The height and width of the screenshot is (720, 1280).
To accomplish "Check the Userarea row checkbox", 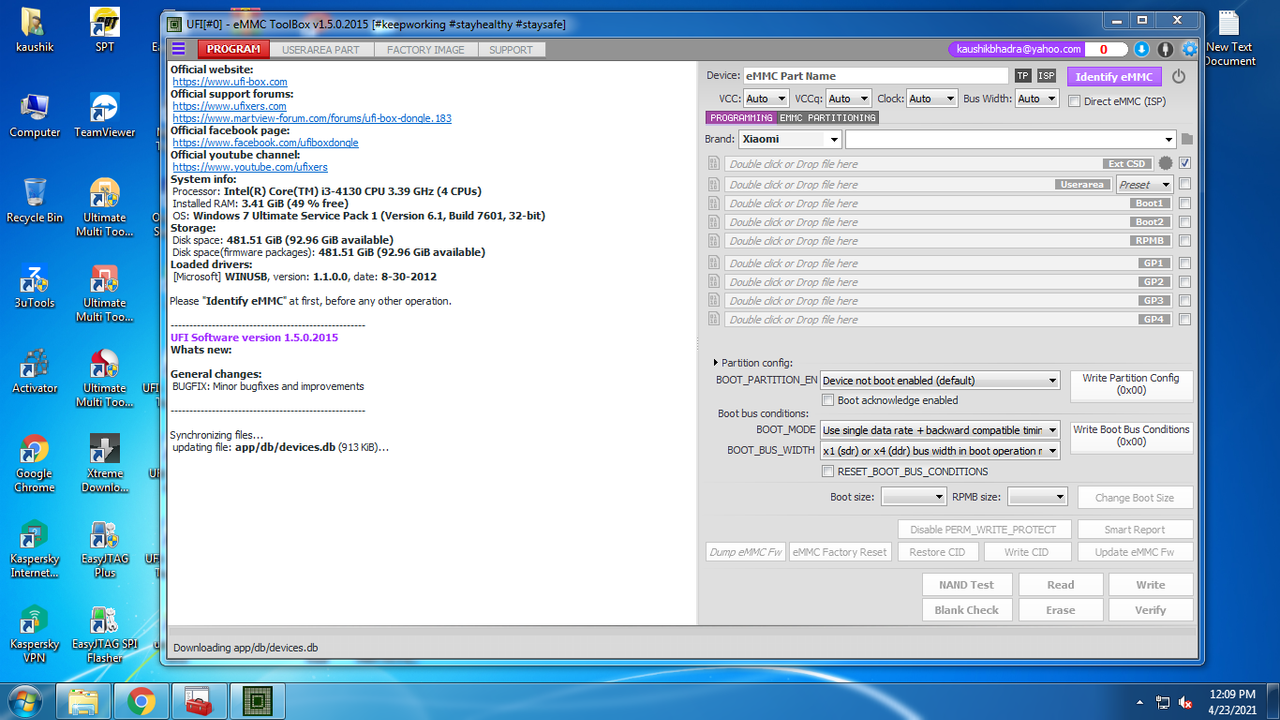I will click(1185, 184).
